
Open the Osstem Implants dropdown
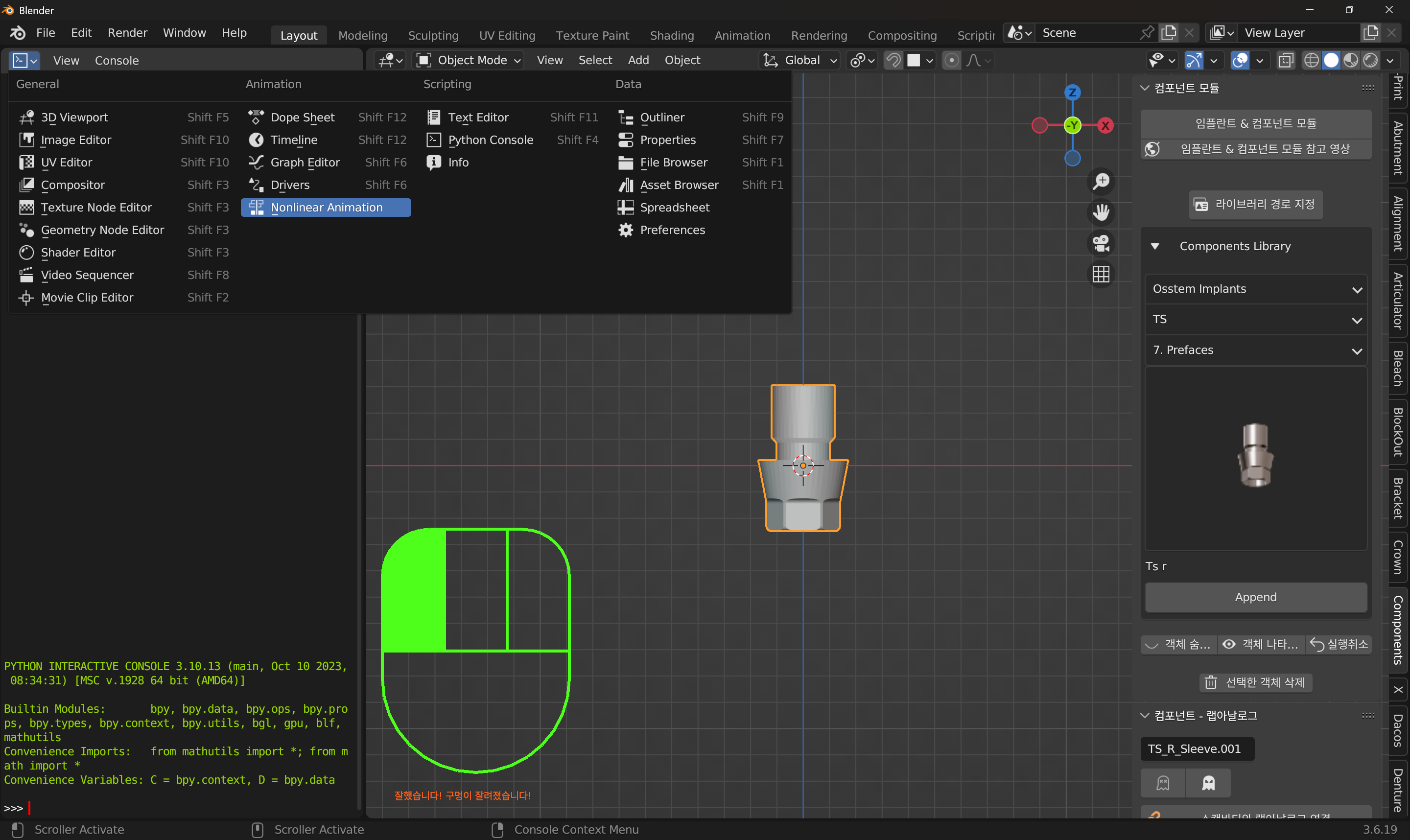pyautogui.click(x=1255, y=289)
